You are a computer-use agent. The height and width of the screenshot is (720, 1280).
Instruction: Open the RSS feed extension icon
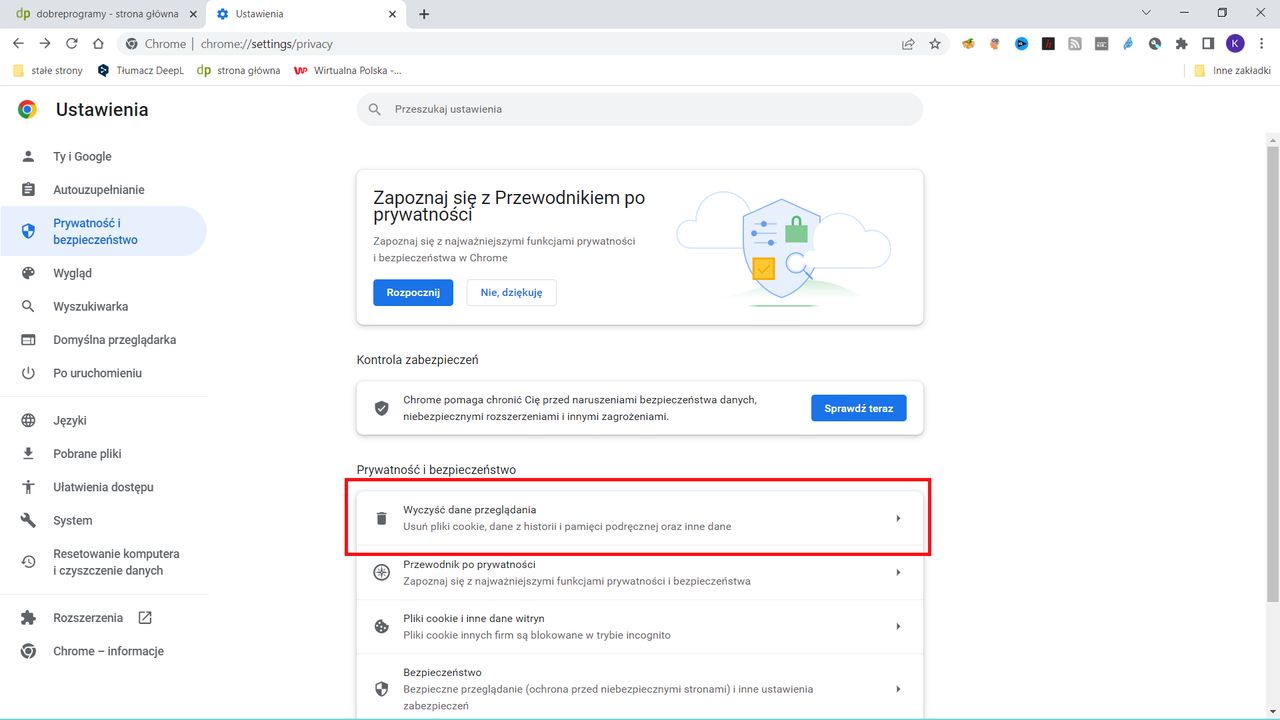[1074, 43]
